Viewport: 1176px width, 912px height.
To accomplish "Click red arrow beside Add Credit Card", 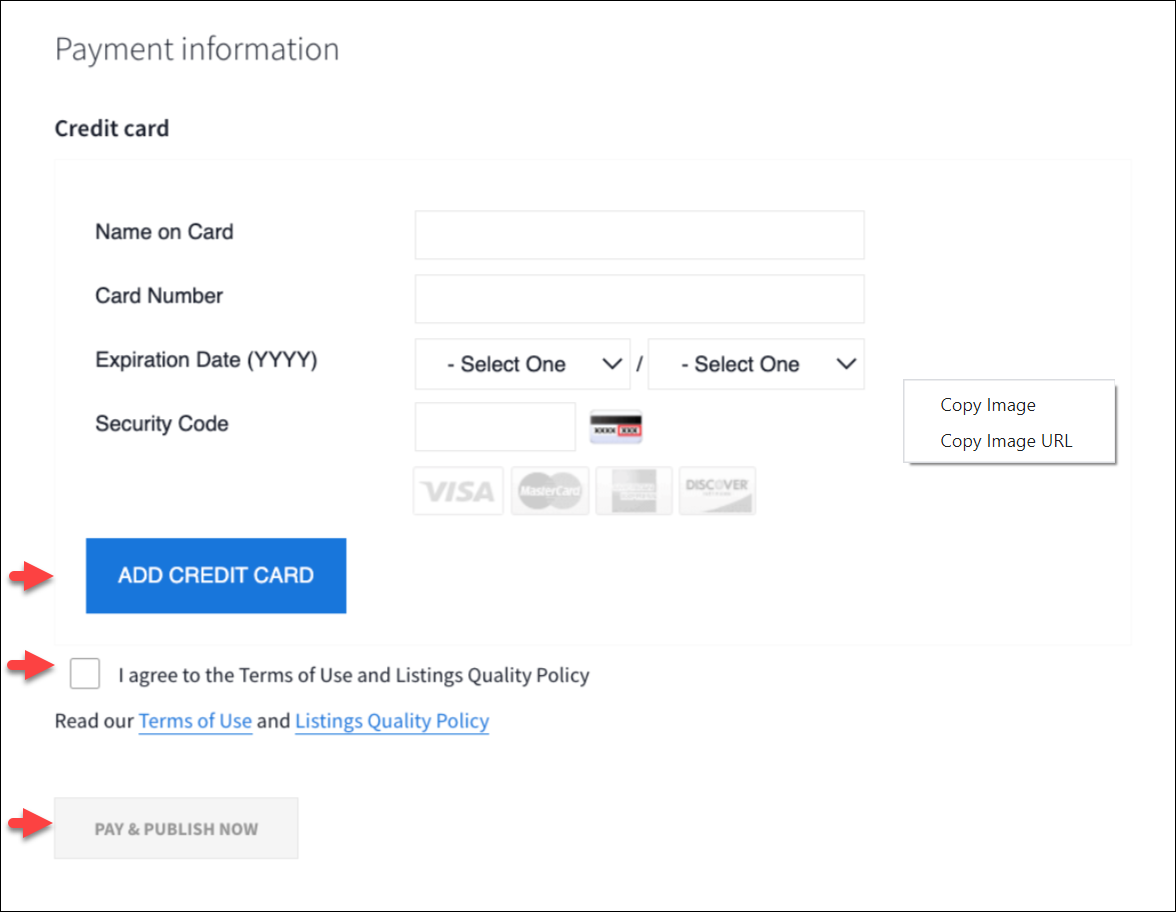I will (x=31, y=576).
